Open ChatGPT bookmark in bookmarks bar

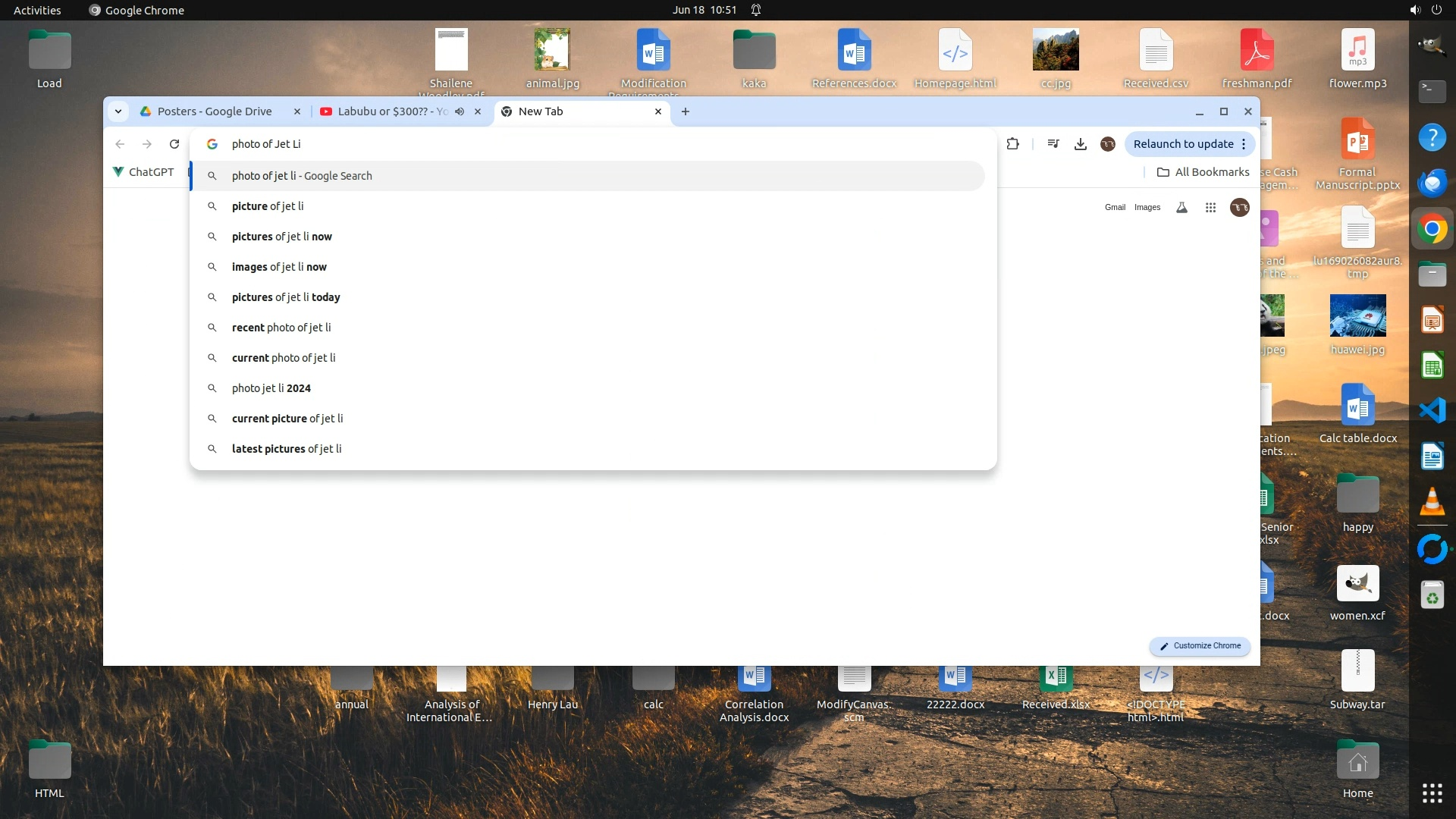143,172
